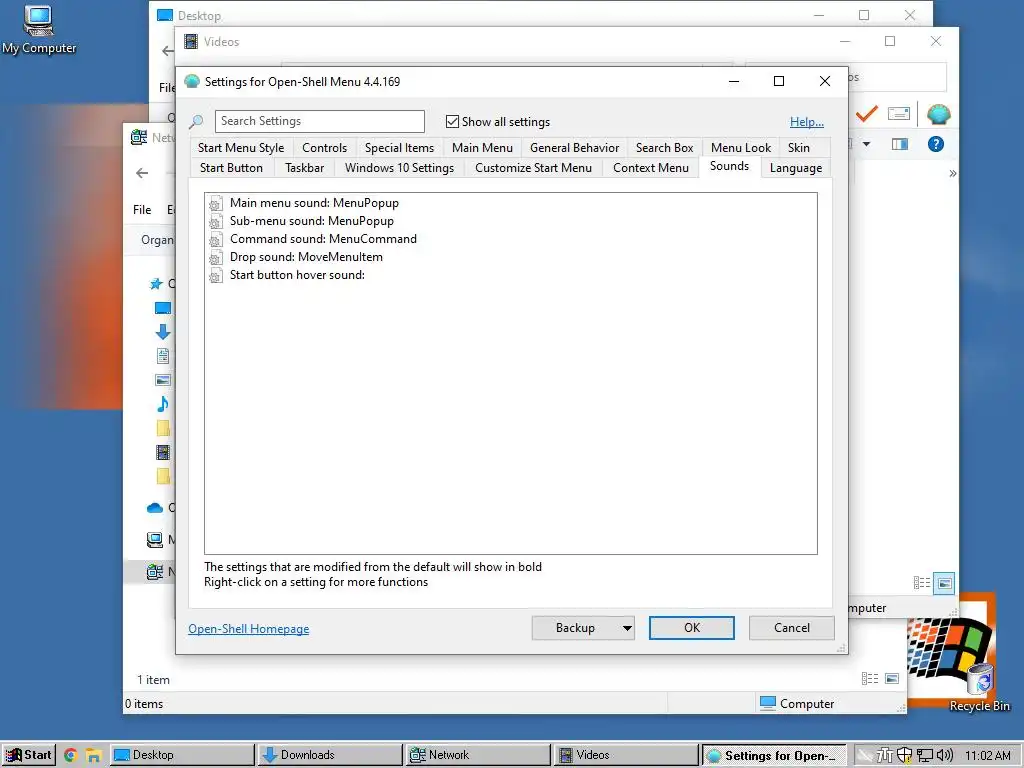This screenshot has width=1024, height=768.
Task: Click the Start button on taskbar
Action: tap(29, 755)
